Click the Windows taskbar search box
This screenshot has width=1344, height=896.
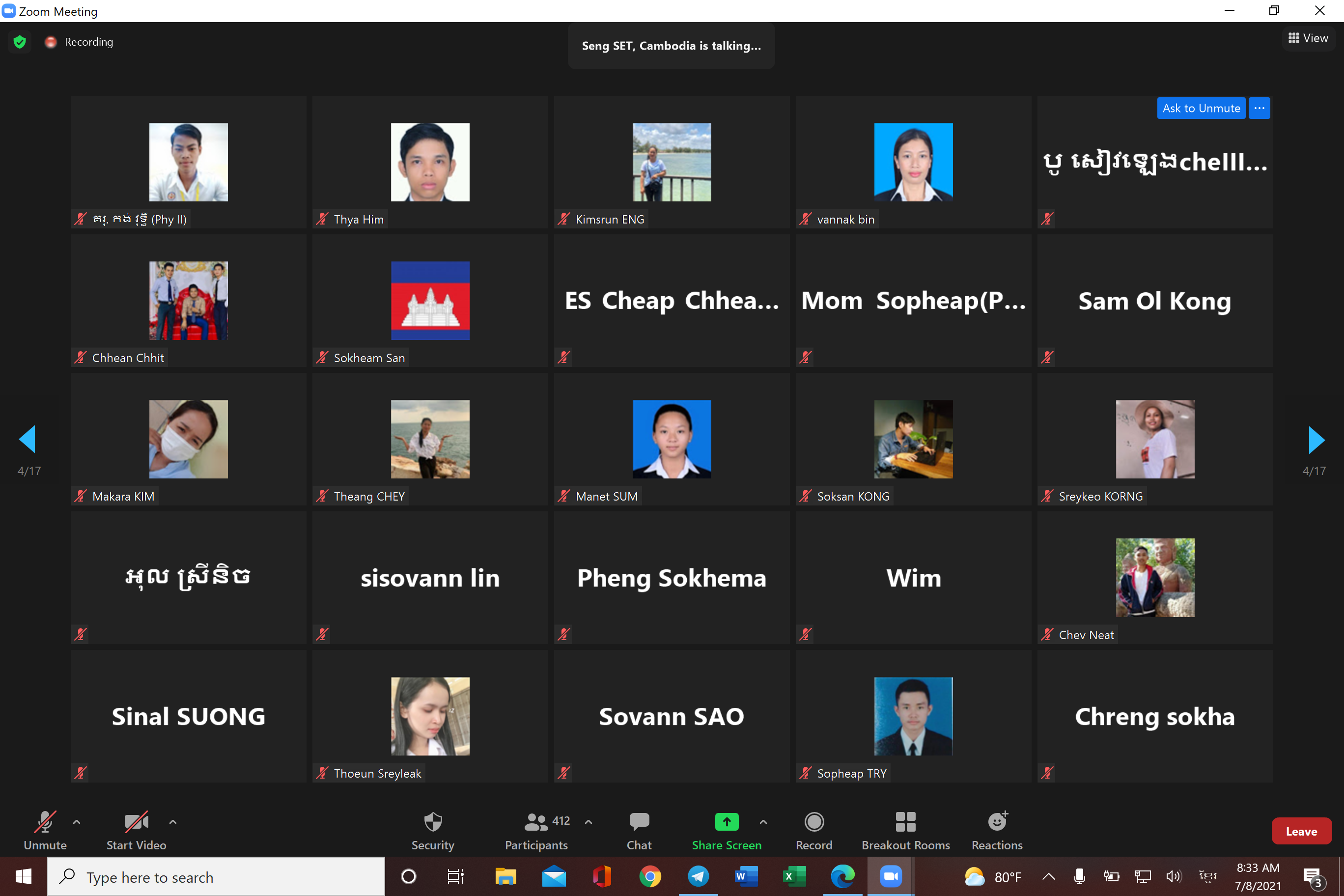click(216, 876)
